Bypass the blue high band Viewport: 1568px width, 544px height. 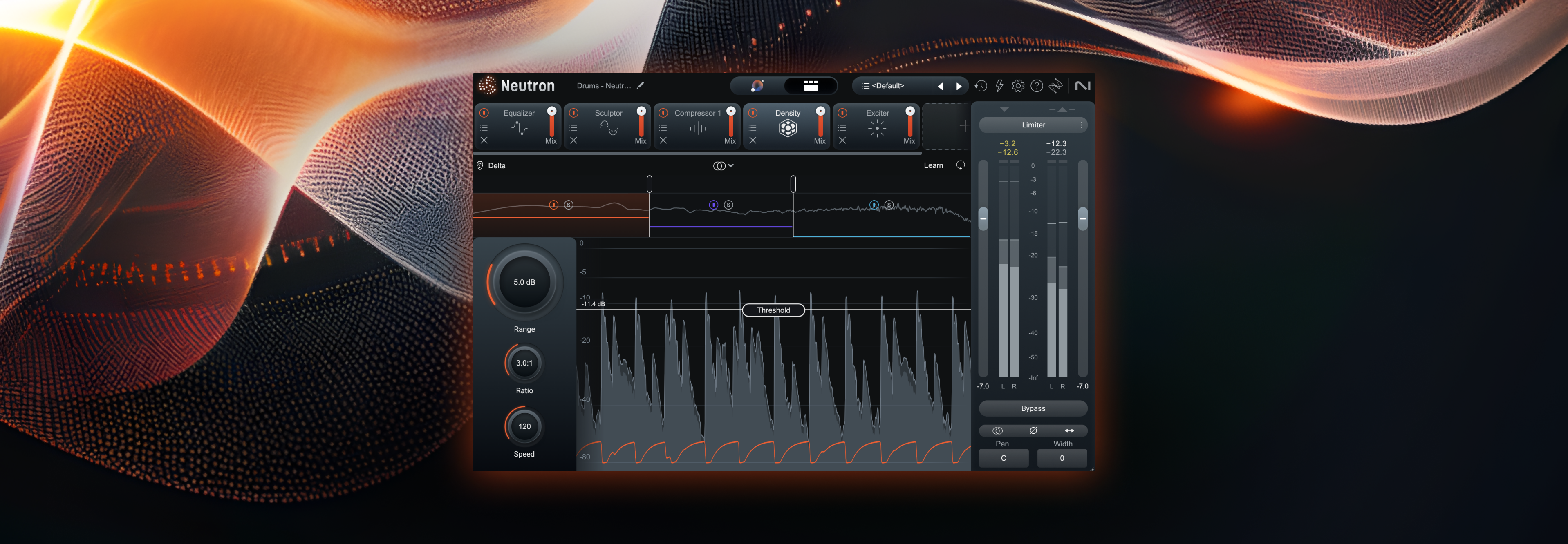[874, 205]
